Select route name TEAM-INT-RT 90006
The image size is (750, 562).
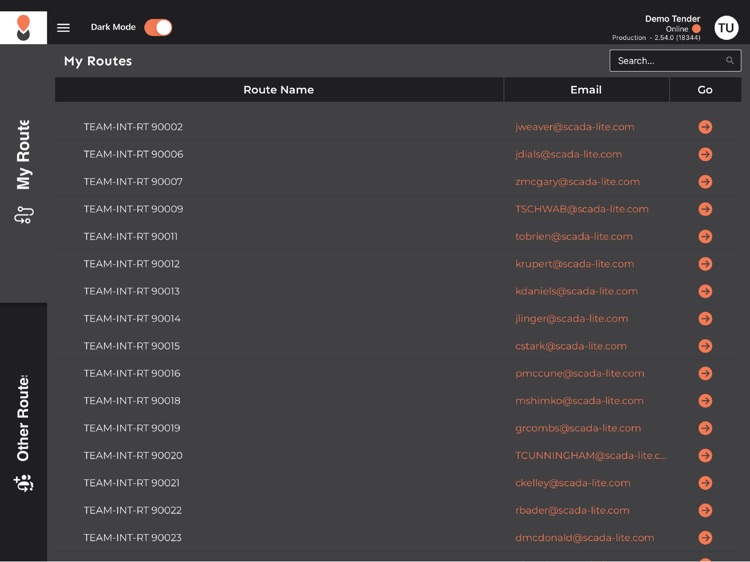[x=133, y=154]
